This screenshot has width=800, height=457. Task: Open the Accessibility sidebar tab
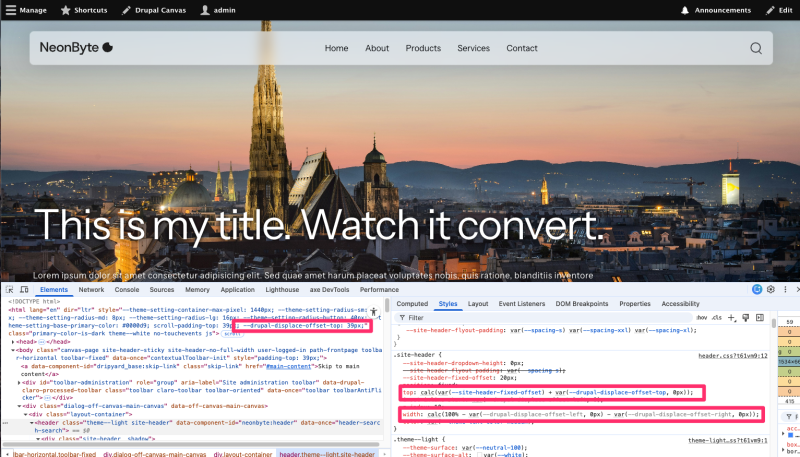[680, 303]
